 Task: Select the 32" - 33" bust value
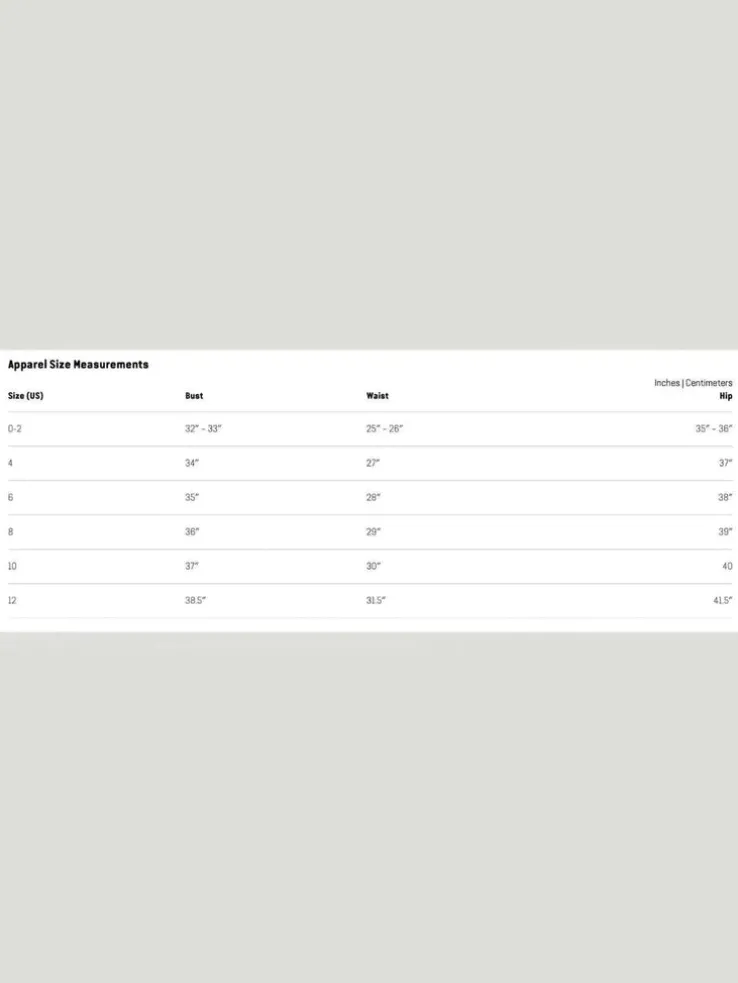203,429
